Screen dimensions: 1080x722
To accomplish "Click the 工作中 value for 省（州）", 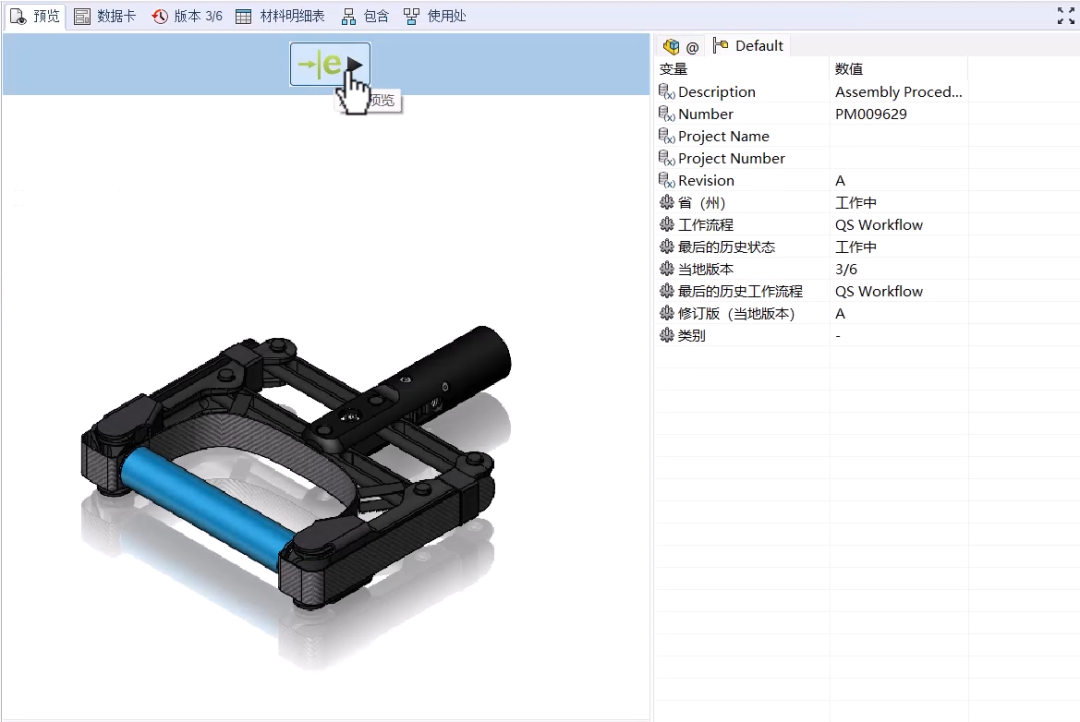I will coord(855,203).
